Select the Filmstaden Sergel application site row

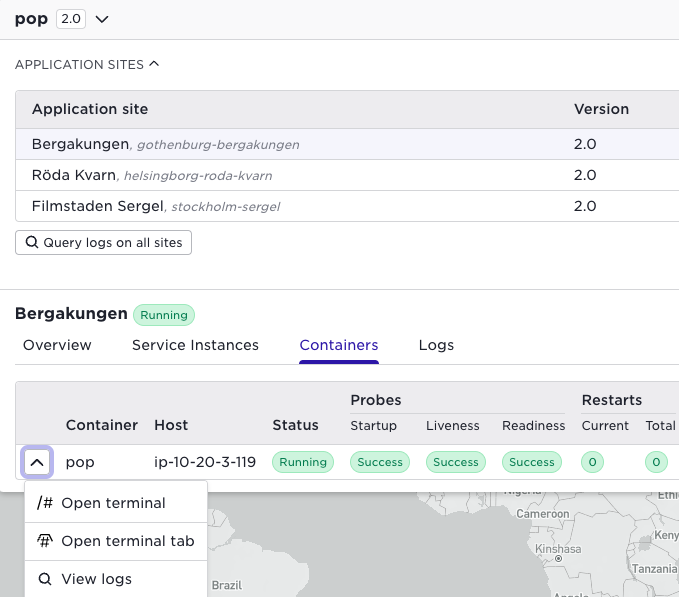pyautogui.click(x=347, y=206)
